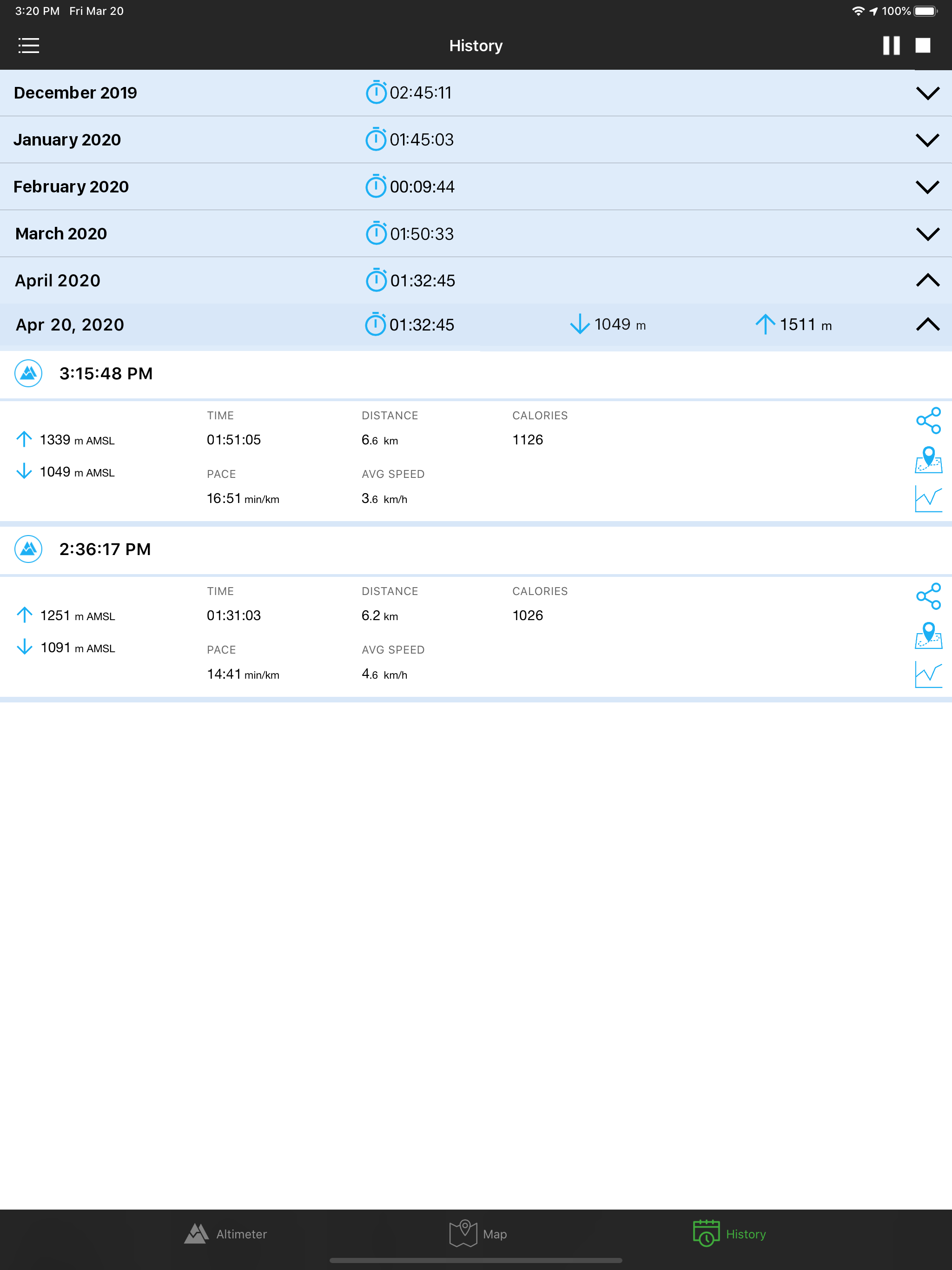Open the hamburger menu icon

29,46
